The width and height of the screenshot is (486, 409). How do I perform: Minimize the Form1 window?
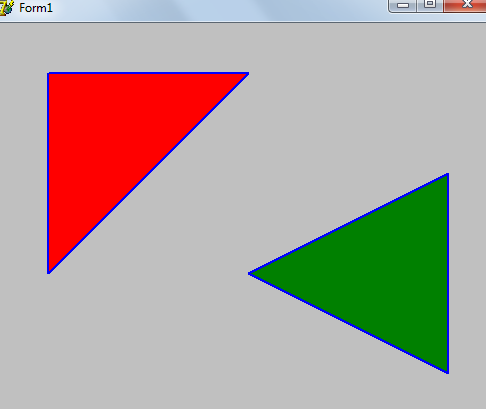pos(403,6)
